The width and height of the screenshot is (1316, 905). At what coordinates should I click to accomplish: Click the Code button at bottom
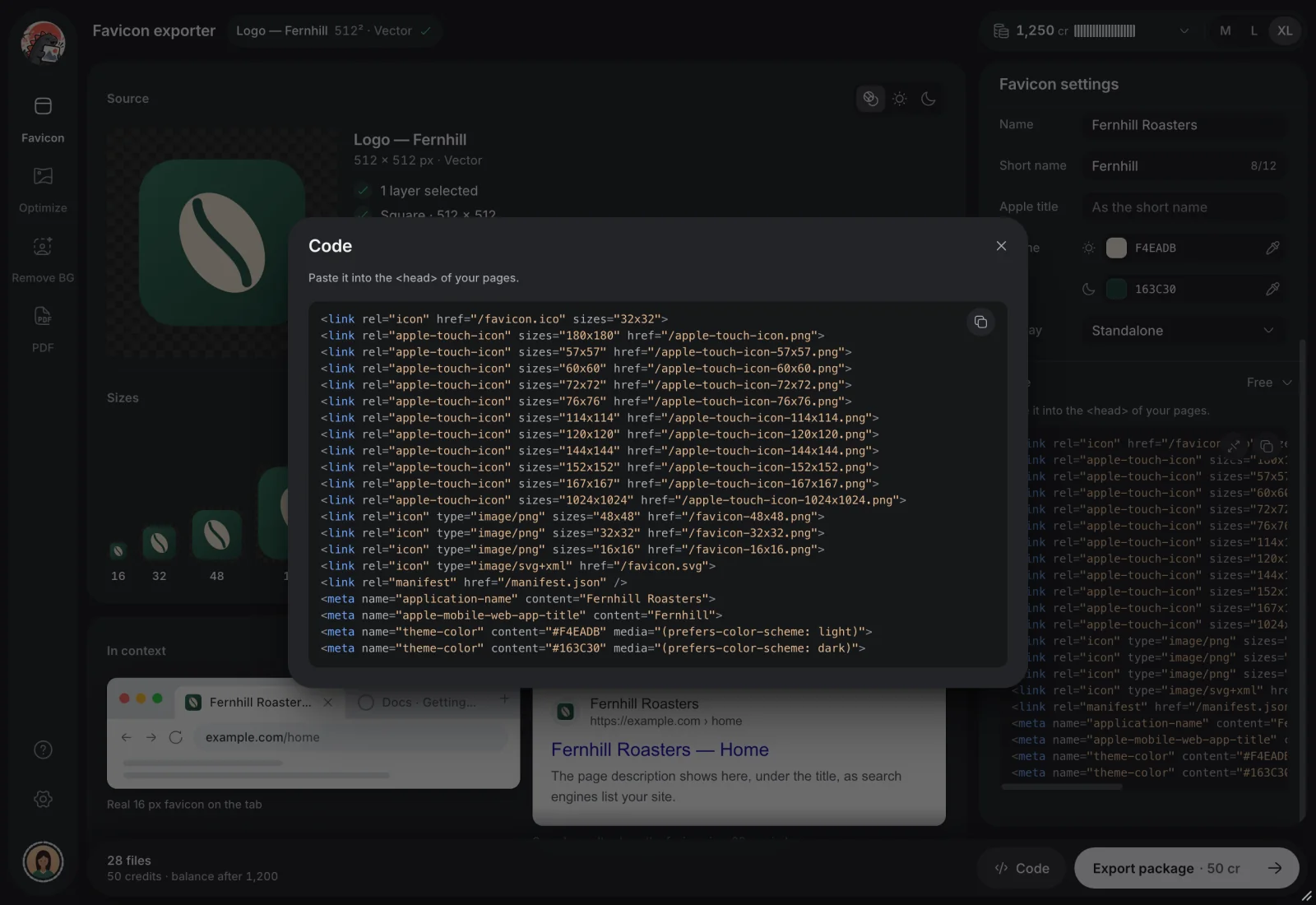point(1022,868)
